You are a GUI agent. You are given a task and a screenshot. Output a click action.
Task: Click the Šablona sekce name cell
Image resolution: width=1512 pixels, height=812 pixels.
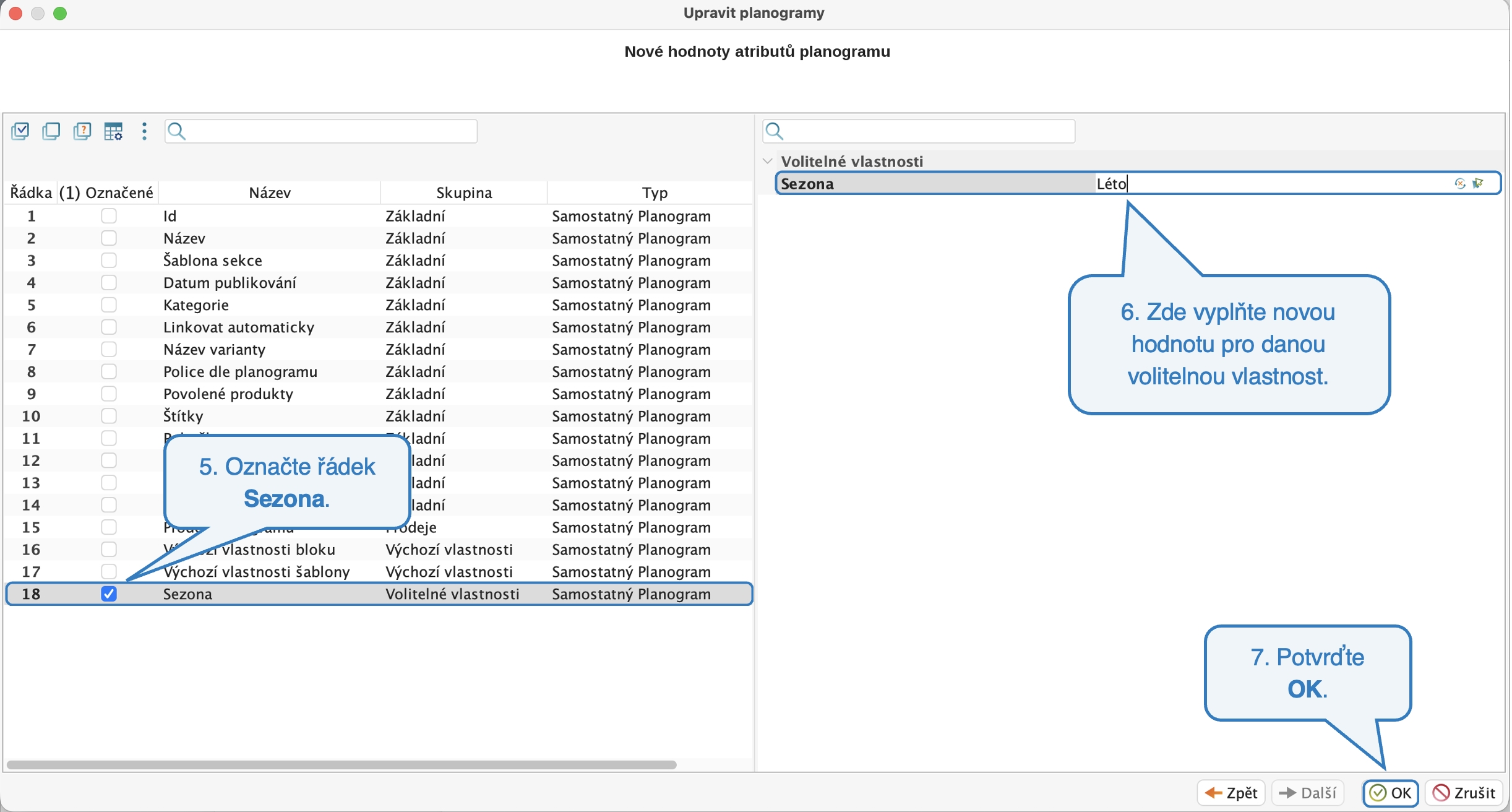[x=213, y=261]
